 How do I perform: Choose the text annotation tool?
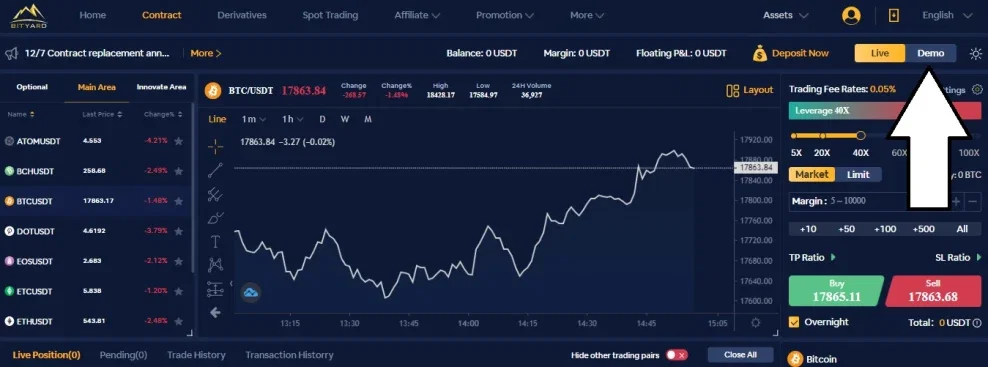click(x=215, y=242)
